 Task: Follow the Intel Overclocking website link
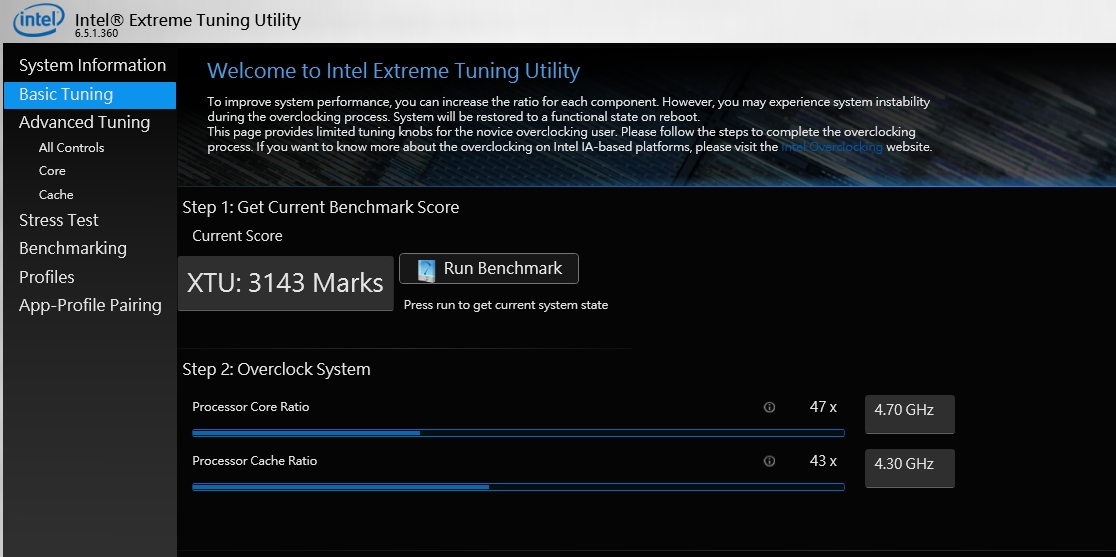tap(831, 147)
